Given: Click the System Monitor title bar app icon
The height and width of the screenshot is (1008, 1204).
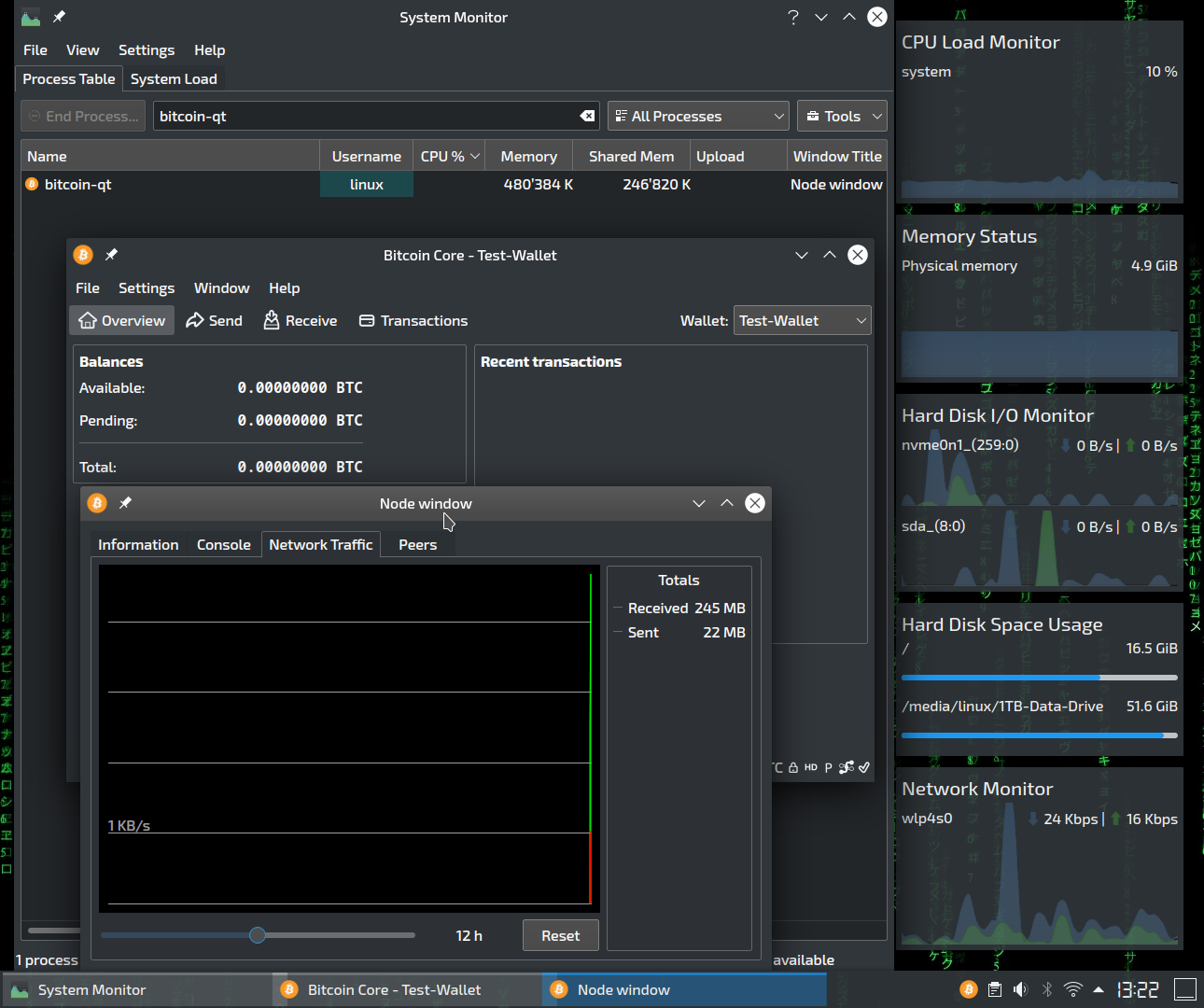Looking at the screenshot, I should pyautogui.click(x=31, y=17).
